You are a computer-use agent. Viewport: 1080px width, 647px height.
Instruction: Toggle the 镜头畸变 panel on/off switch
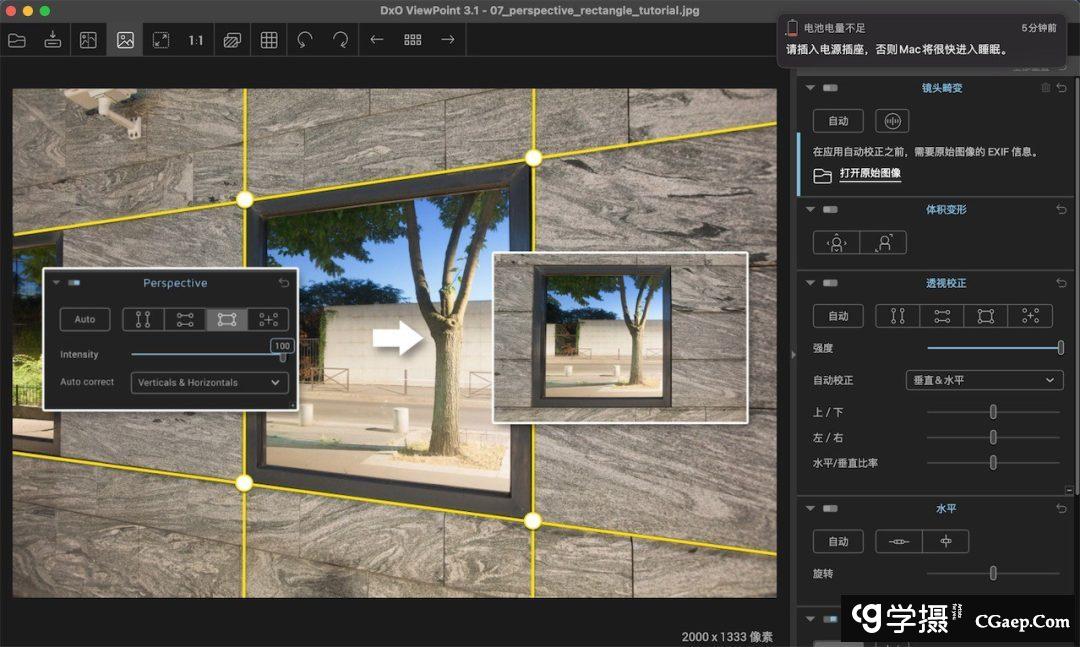coord(830,88)
